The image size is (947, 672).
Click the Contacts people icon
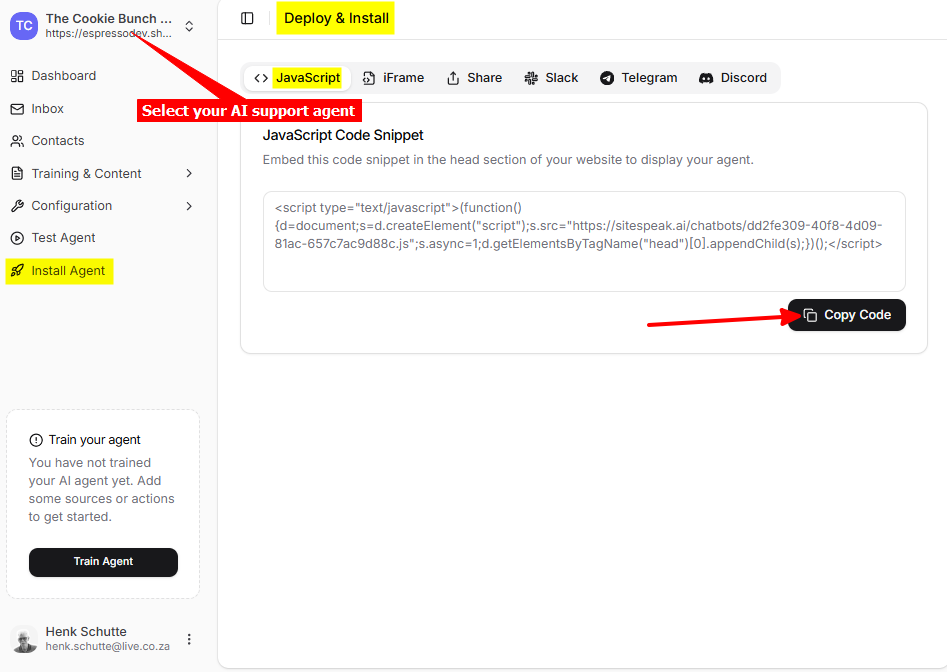[17, 141]
